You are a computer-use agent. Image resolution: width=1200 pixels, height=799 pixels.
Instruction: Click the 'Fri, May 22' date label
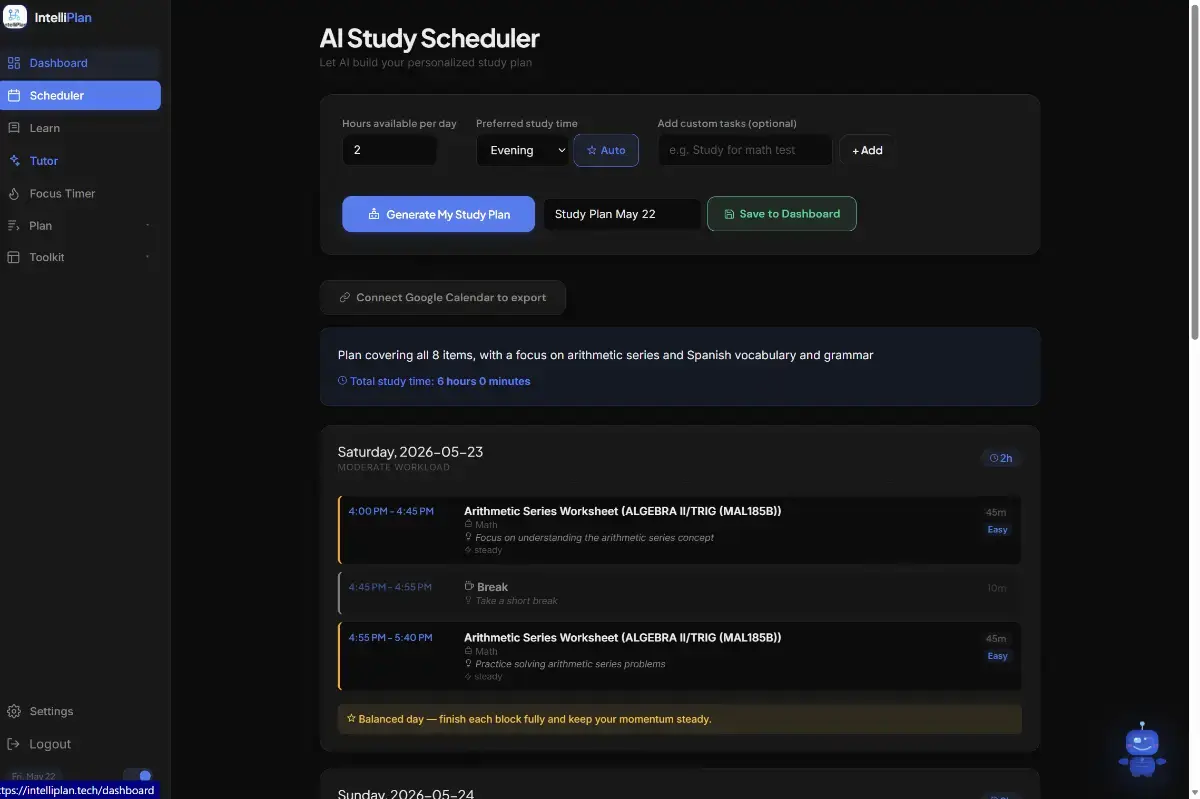33,776
